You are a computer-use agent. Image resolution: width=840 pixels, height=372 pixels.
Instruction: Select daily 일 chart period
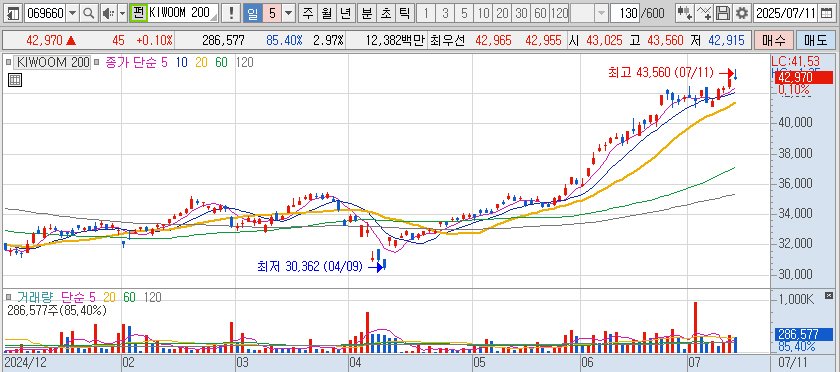(x=252, y=12)
